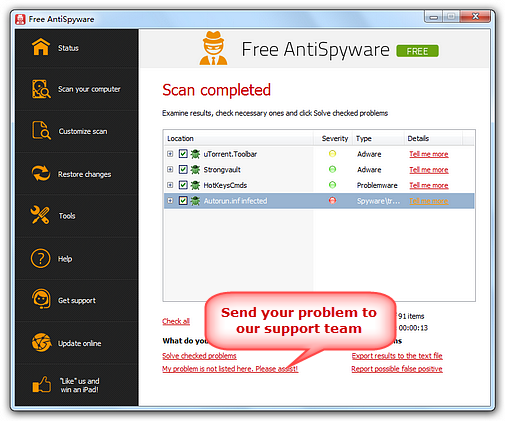The height and width of the screenshot is (421, 505).
Task: Open the Tools wrench icon
Action: (x=40, y=215)
